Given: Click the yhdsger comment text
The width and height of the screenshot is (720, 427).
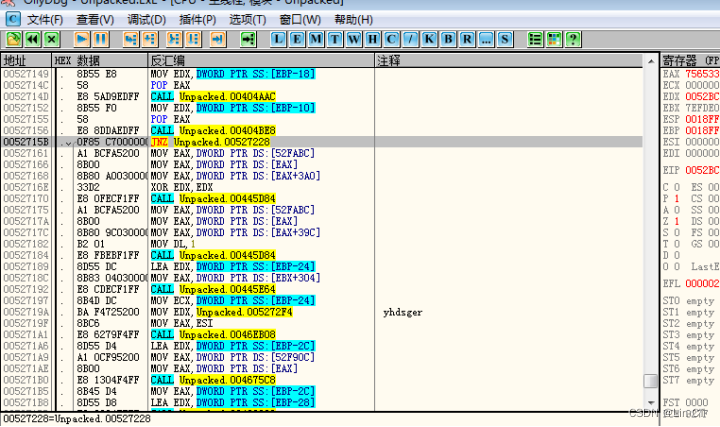Looking at the screenshot, I should click(x=403, y=312).
